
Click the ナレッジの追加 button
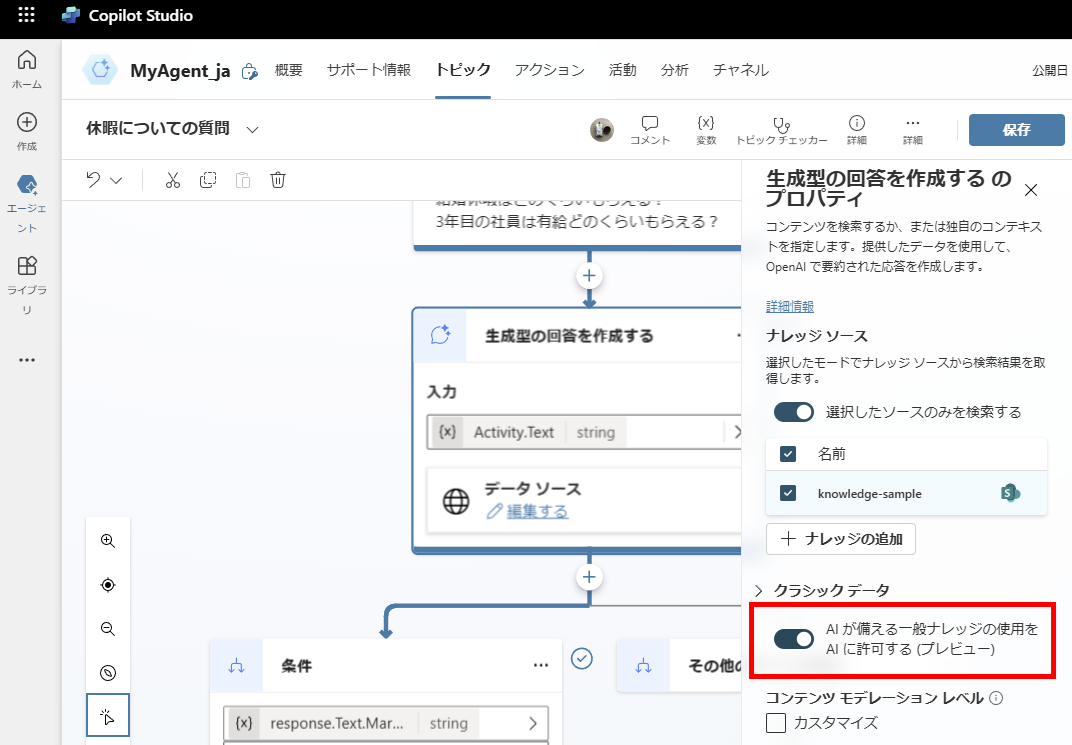point(841,540)
